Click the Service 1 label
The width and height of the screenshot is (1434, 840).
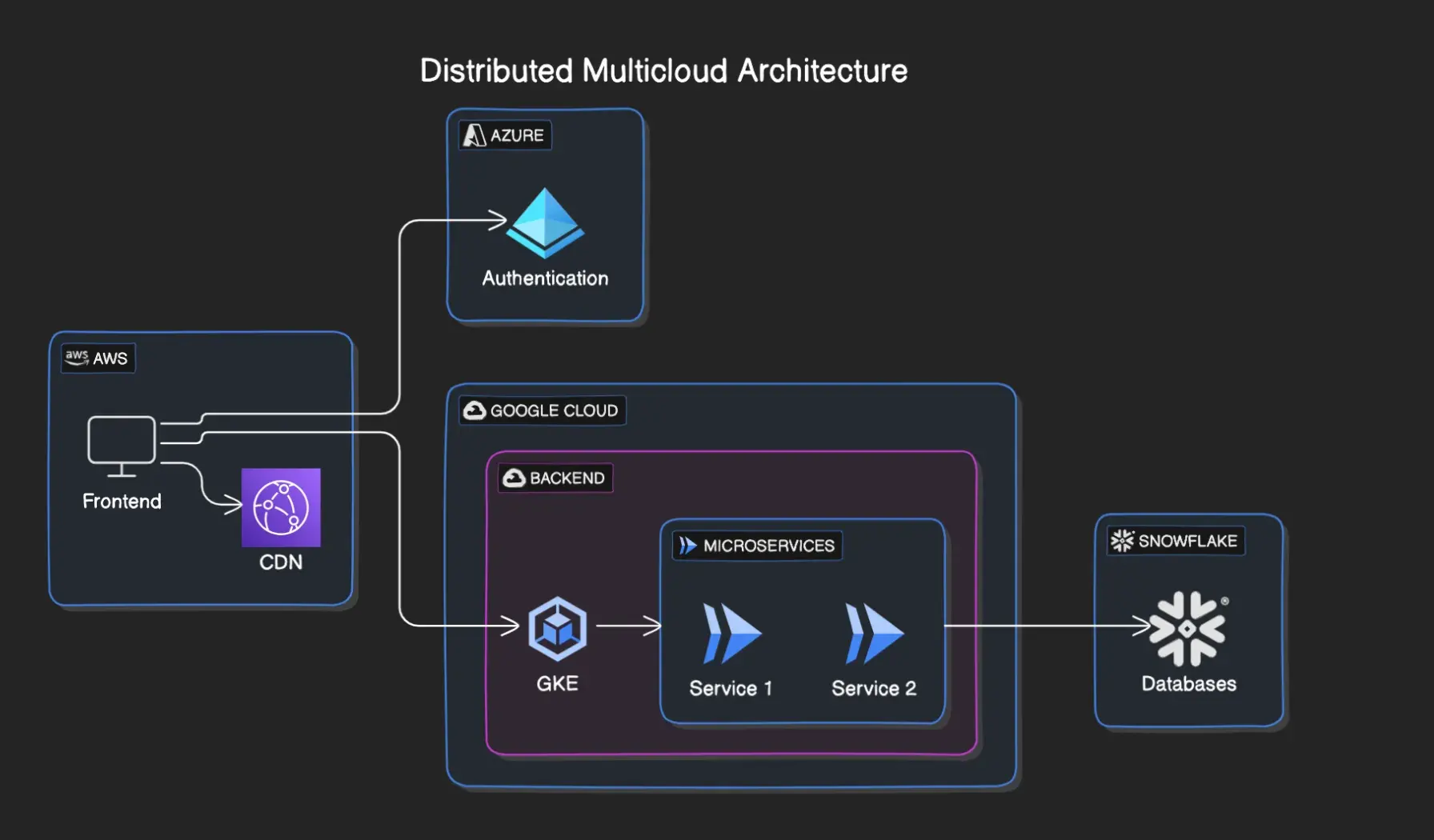pos(731,689)
